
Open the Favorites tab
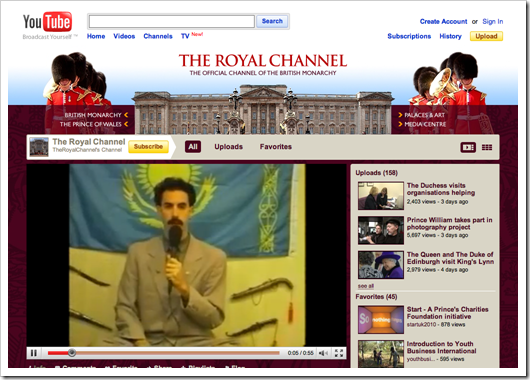(x=276, y=147)
